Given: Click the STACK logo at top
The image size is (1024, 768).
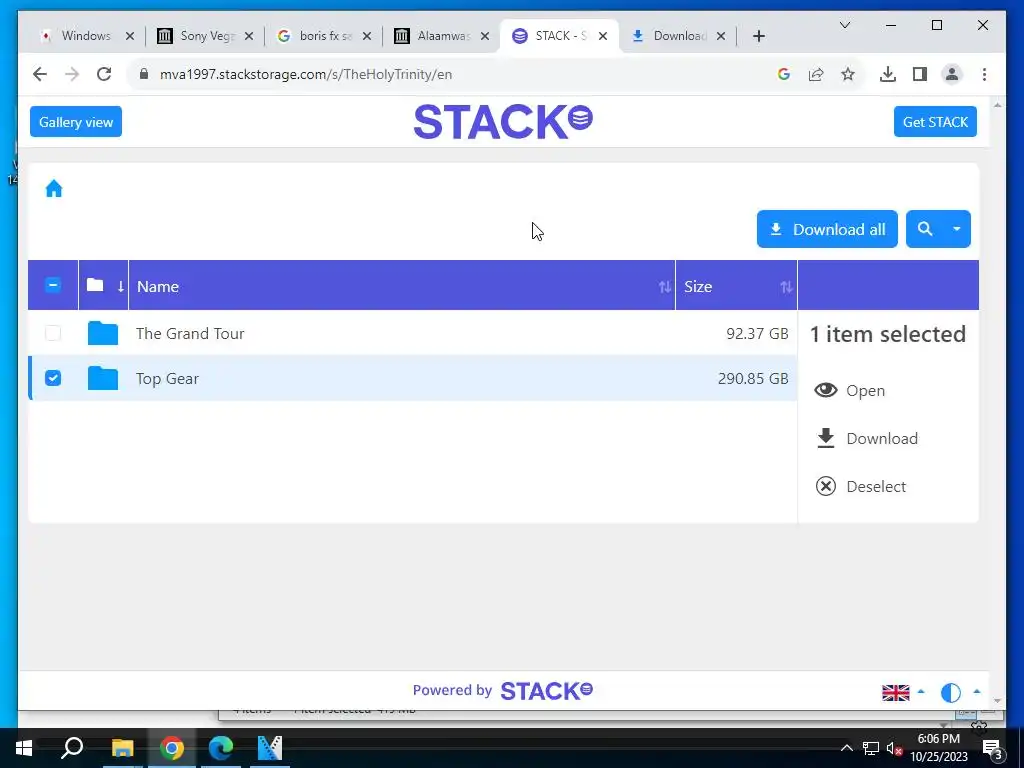Looking at the screenshot, I should pos(503,121).
